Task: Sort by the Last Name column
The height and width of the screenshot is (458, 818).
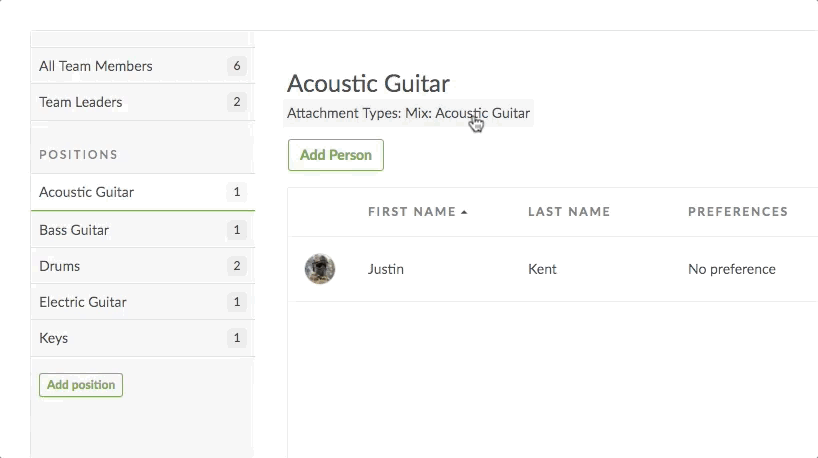Action: tap(569, 212)
